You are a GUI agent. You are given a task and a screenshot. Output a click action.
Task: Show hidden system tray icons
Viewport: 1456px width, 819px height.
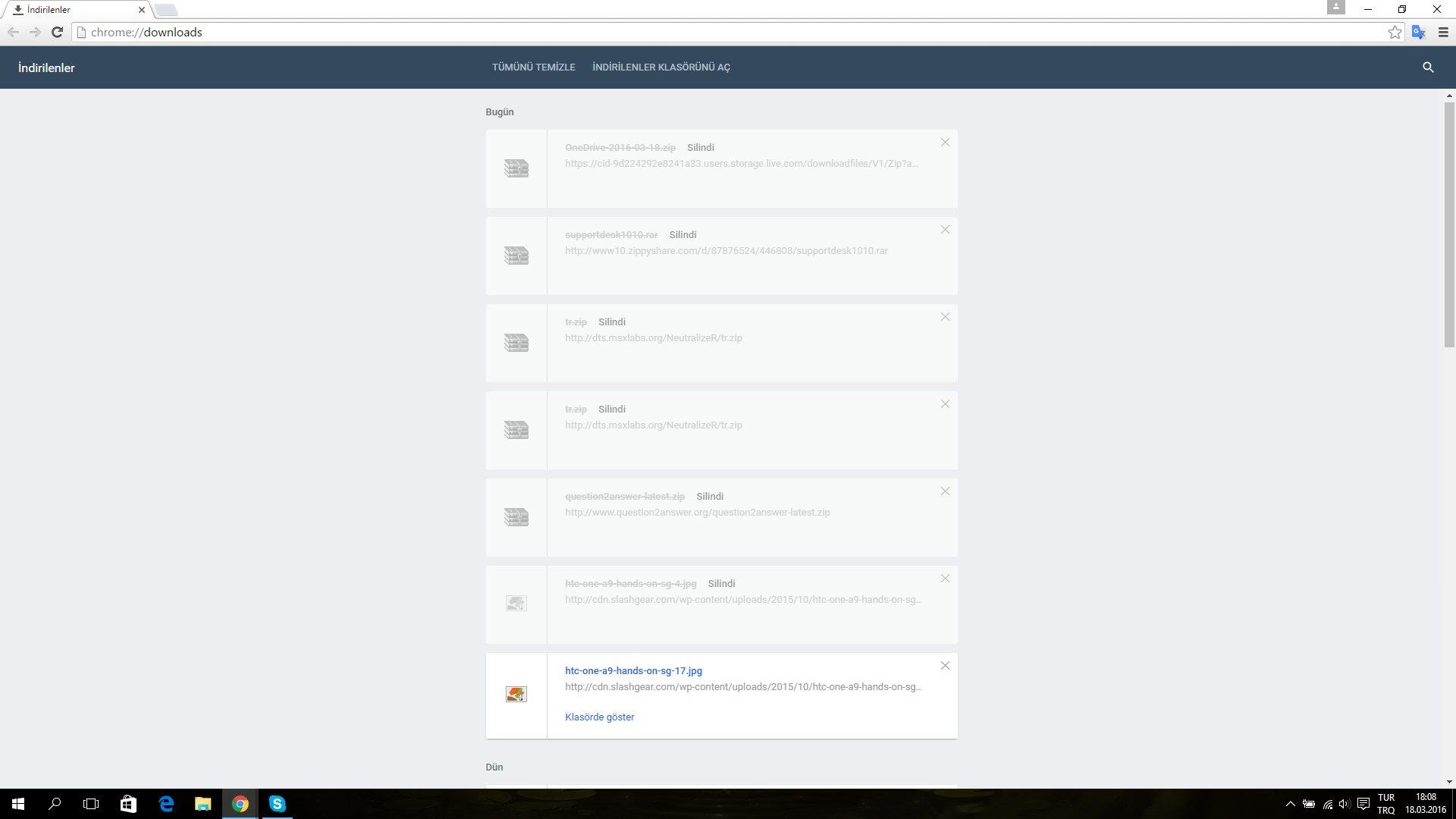tap(1290, 804)
